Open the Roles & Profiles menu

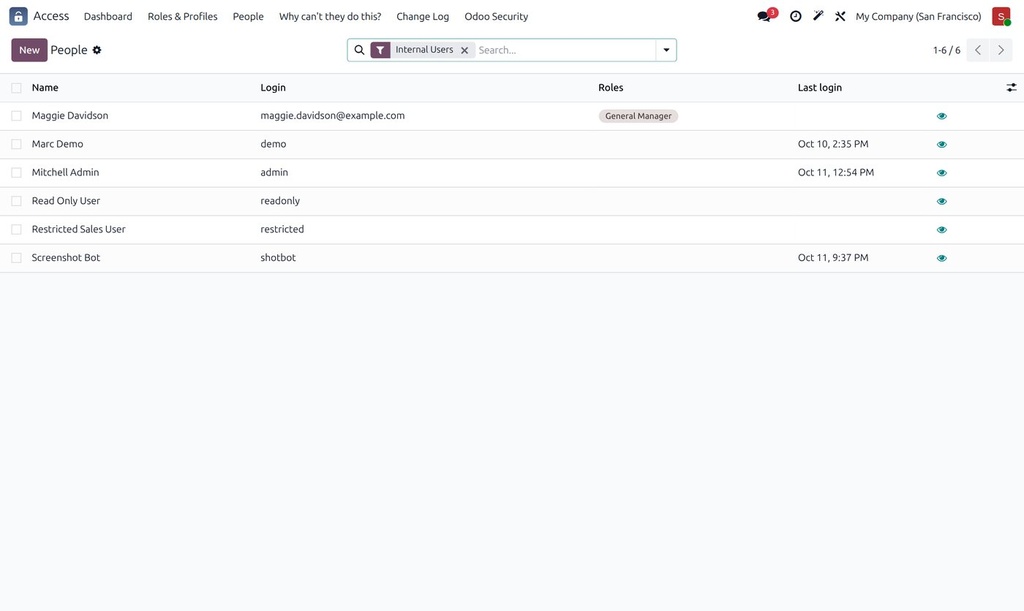pyautogui.click(x=182, y=16)
